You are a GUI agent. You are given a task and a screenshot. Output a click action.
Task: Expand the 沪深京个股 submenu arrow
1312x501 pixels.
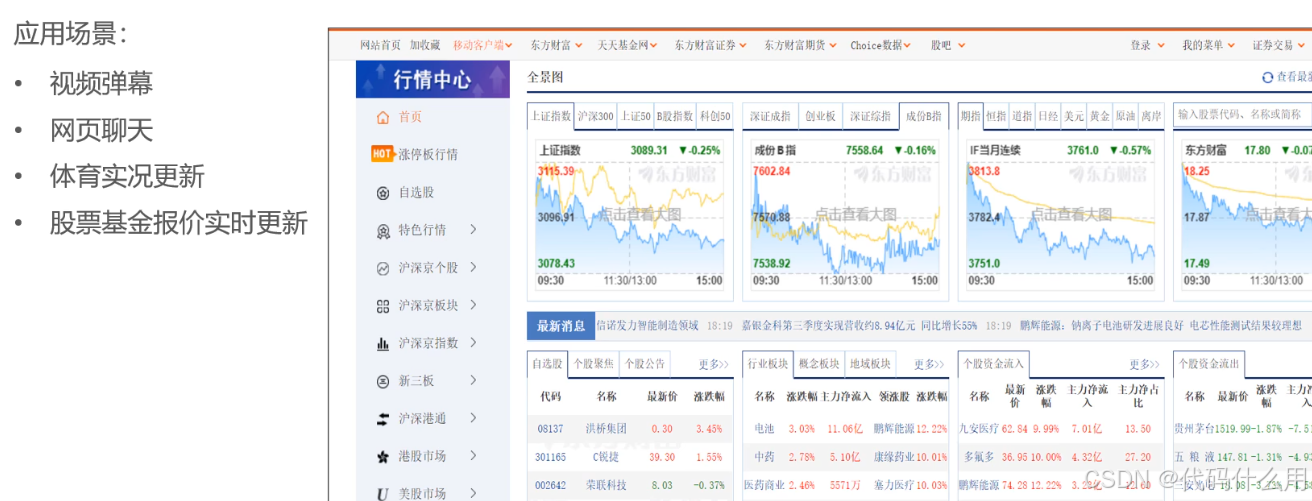tap(473, 267)
